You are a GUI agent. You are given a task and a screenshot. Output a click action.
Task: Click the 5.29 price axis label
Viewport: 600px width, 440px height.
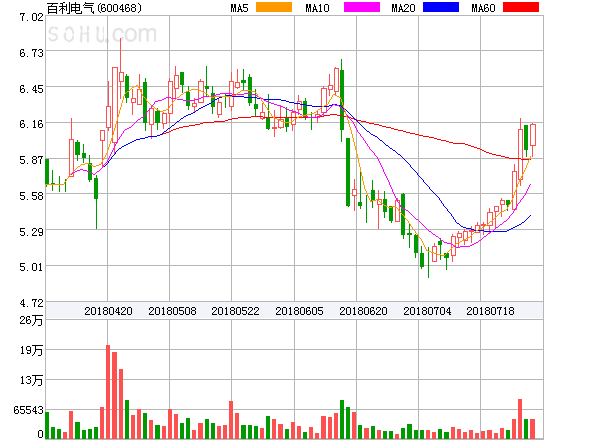31,232
